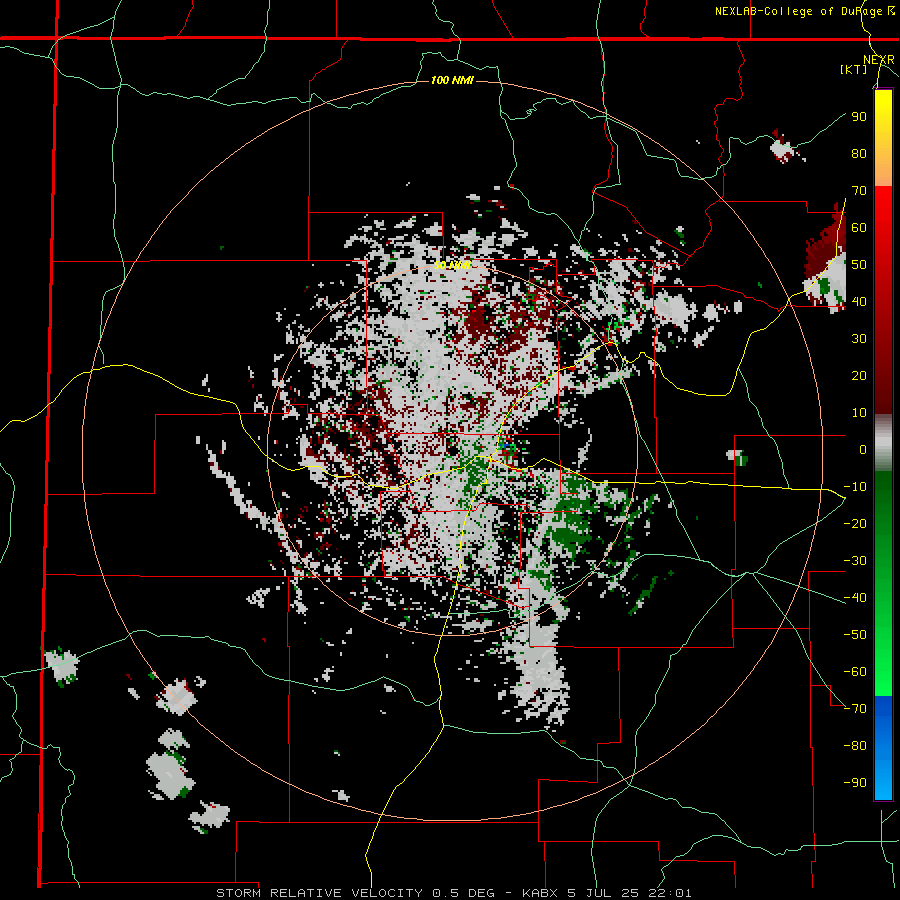900x900 pixels.
Task: Pick the blue bottom segment of color bar
Action: point(883,747)
